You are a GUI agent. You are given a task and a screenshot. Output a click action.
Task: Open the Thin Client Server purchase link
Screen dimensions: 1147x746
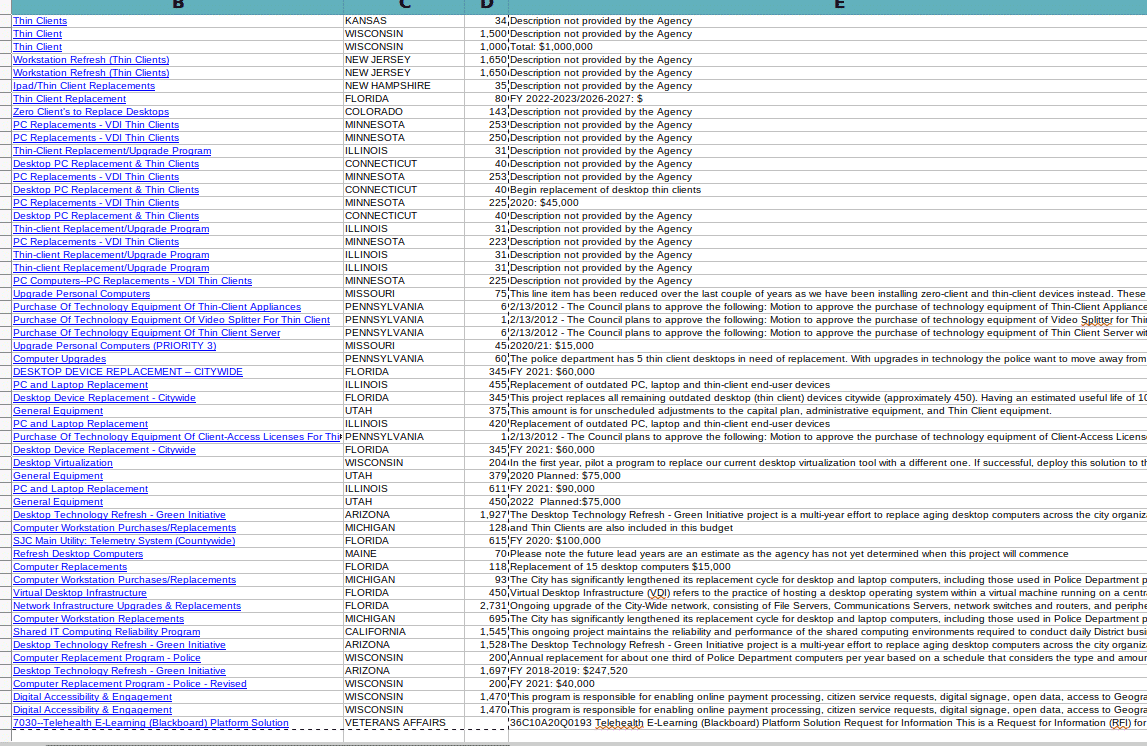147,333
